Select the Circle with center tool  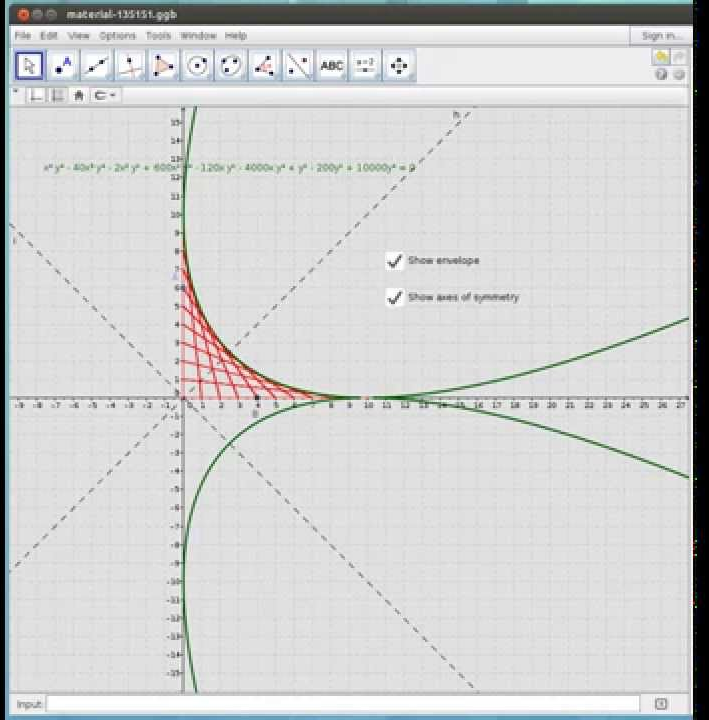coord(197,66)
